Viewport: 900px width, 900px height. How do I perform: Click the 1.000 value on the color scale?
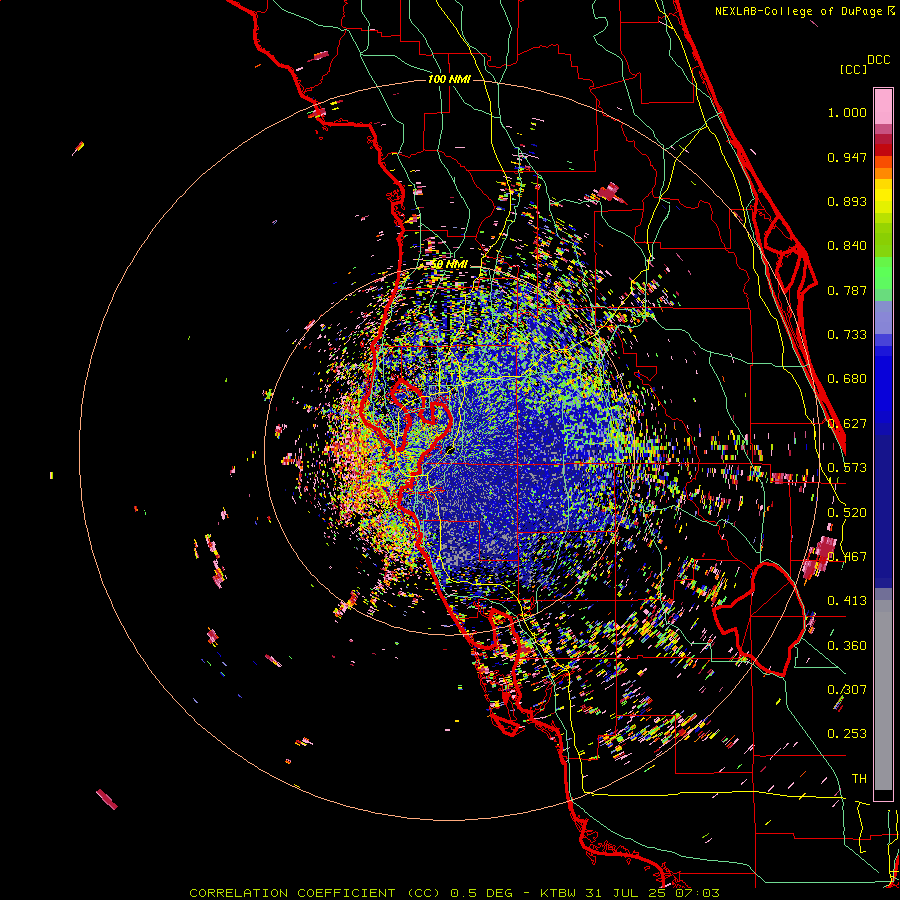[x=847, y=112]
